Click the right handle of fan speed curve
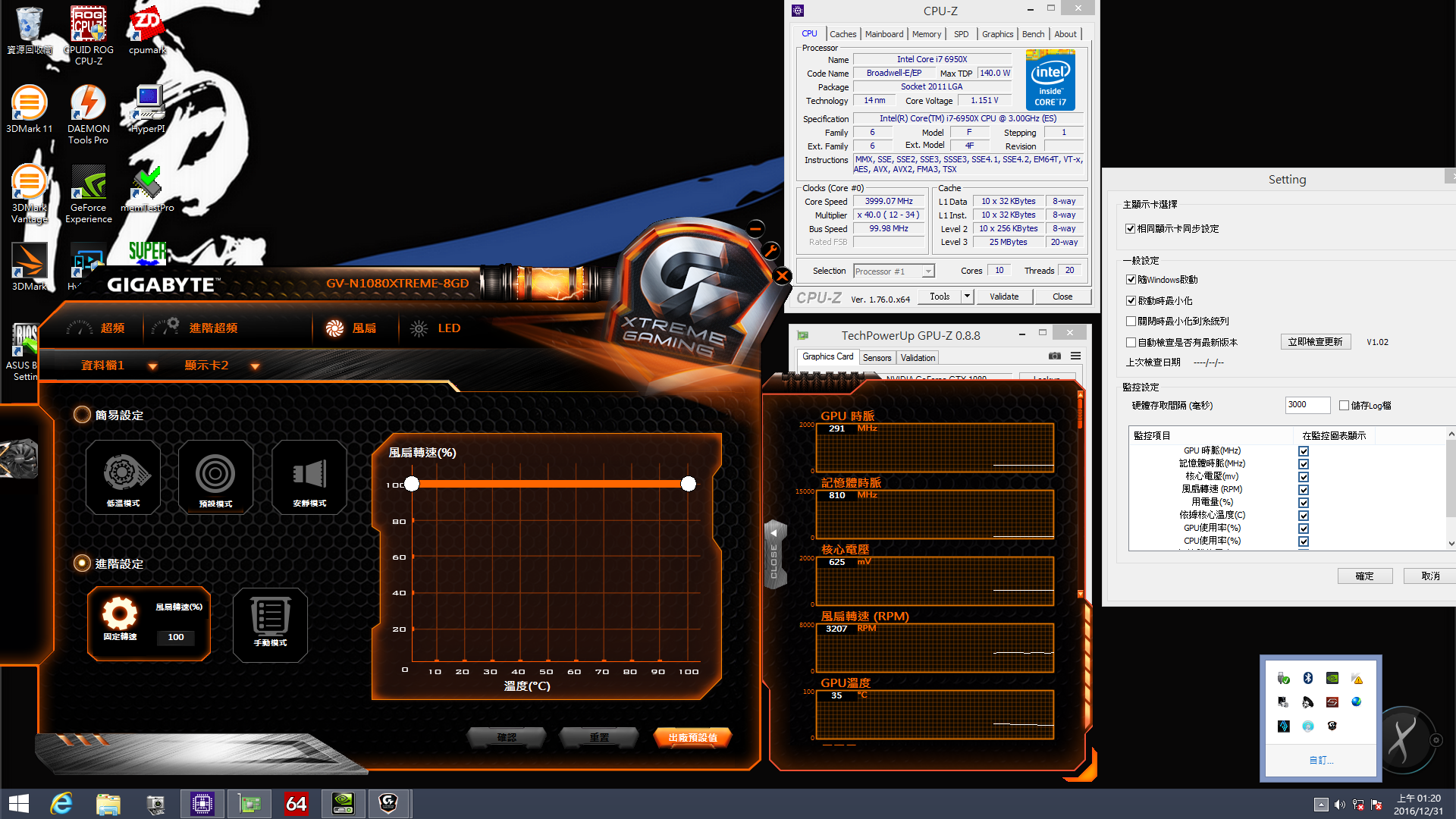This screenshot has height=819, width=1456. click(689, 484)
